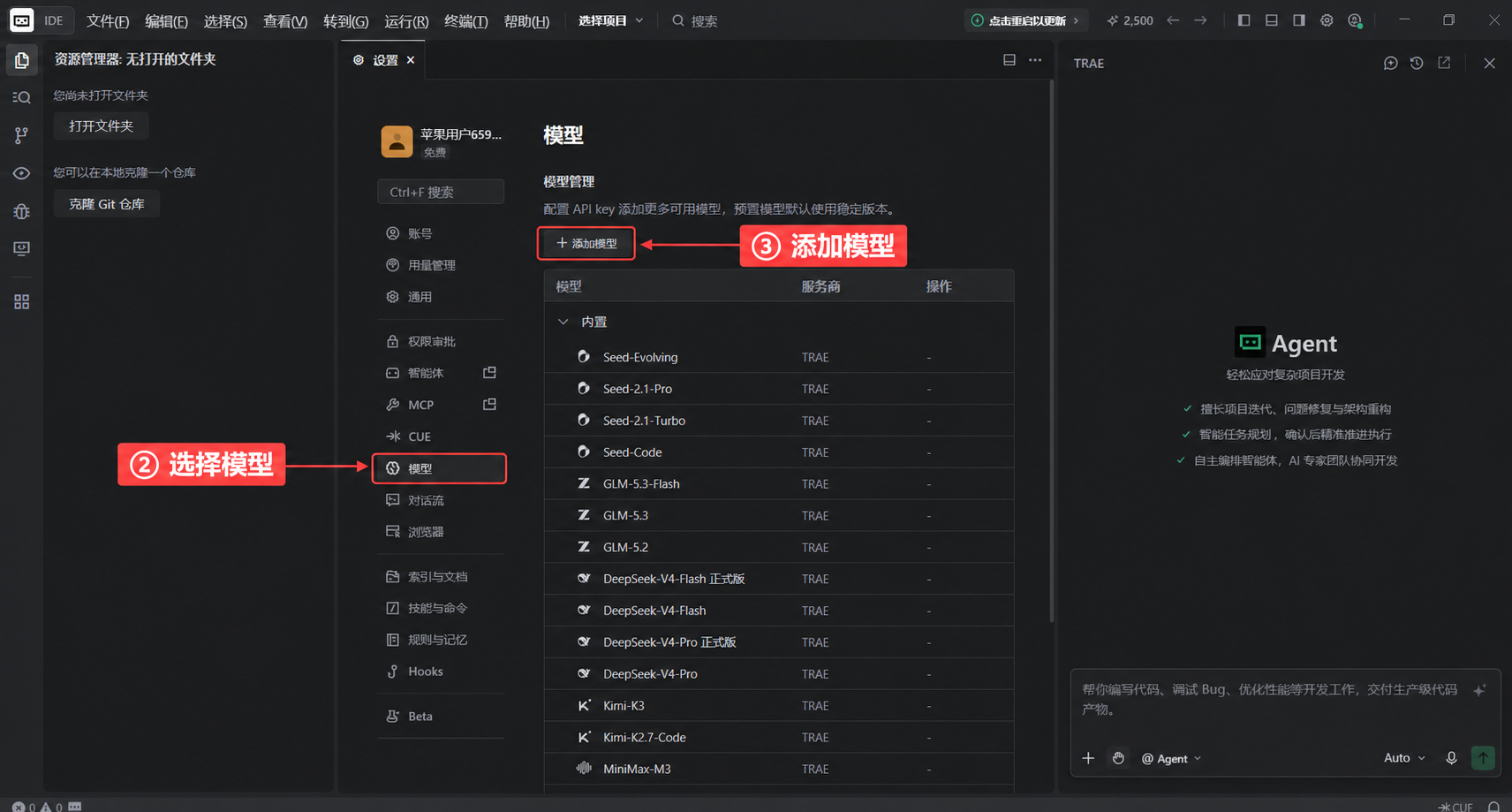
Task: Go back with the left arrow icon
Action: tap(1173, 20)
